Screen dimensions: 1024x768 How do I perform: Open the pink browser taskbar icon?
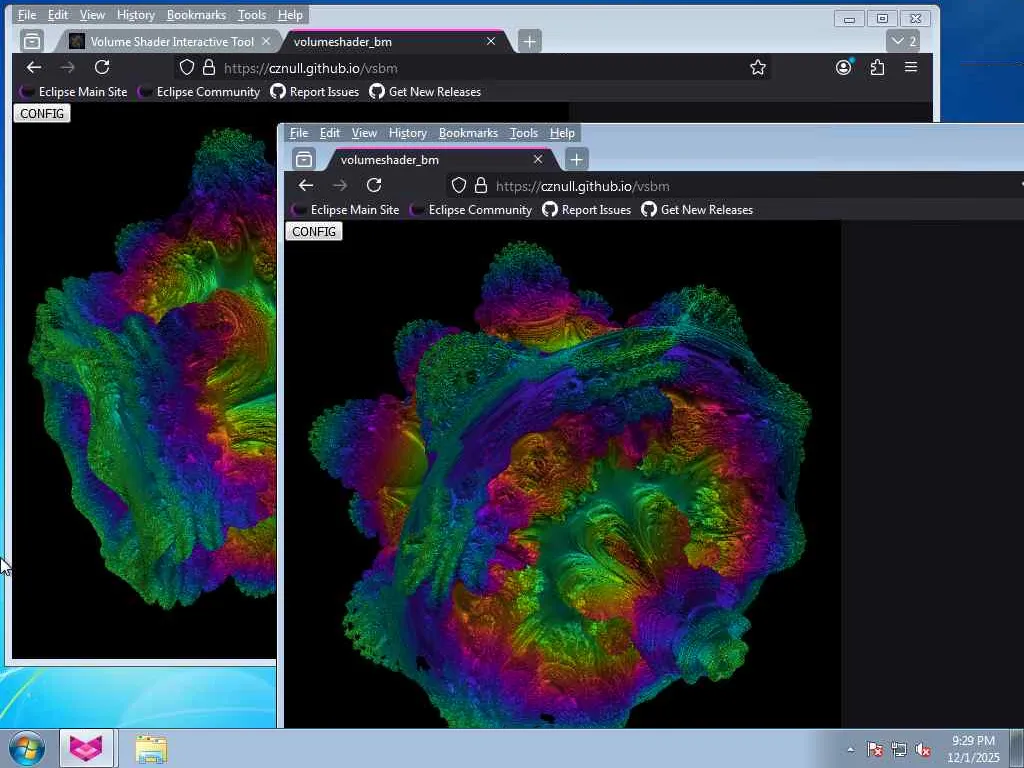point(86,748)
